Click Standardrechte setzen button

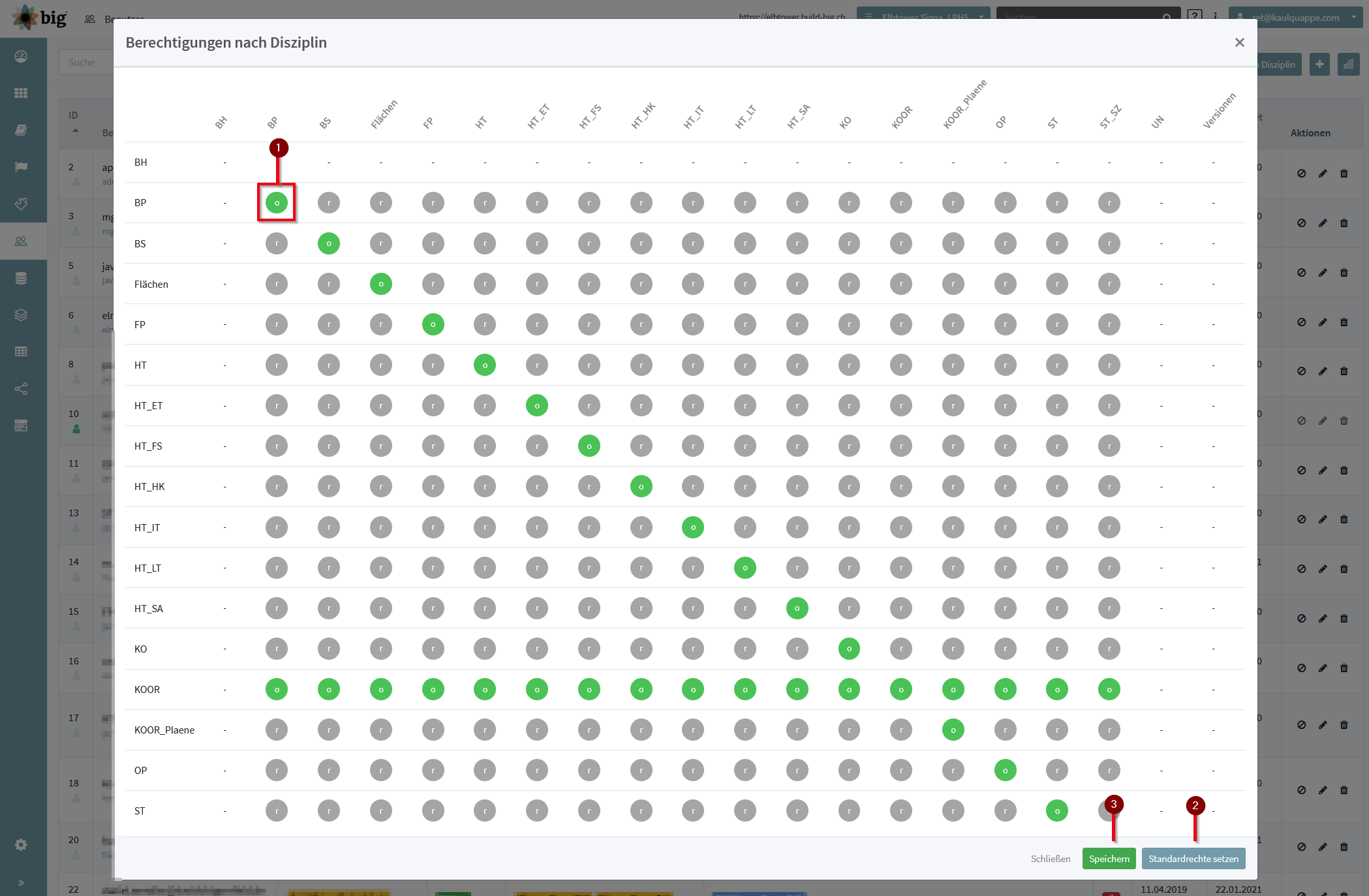coord(1193,859)
